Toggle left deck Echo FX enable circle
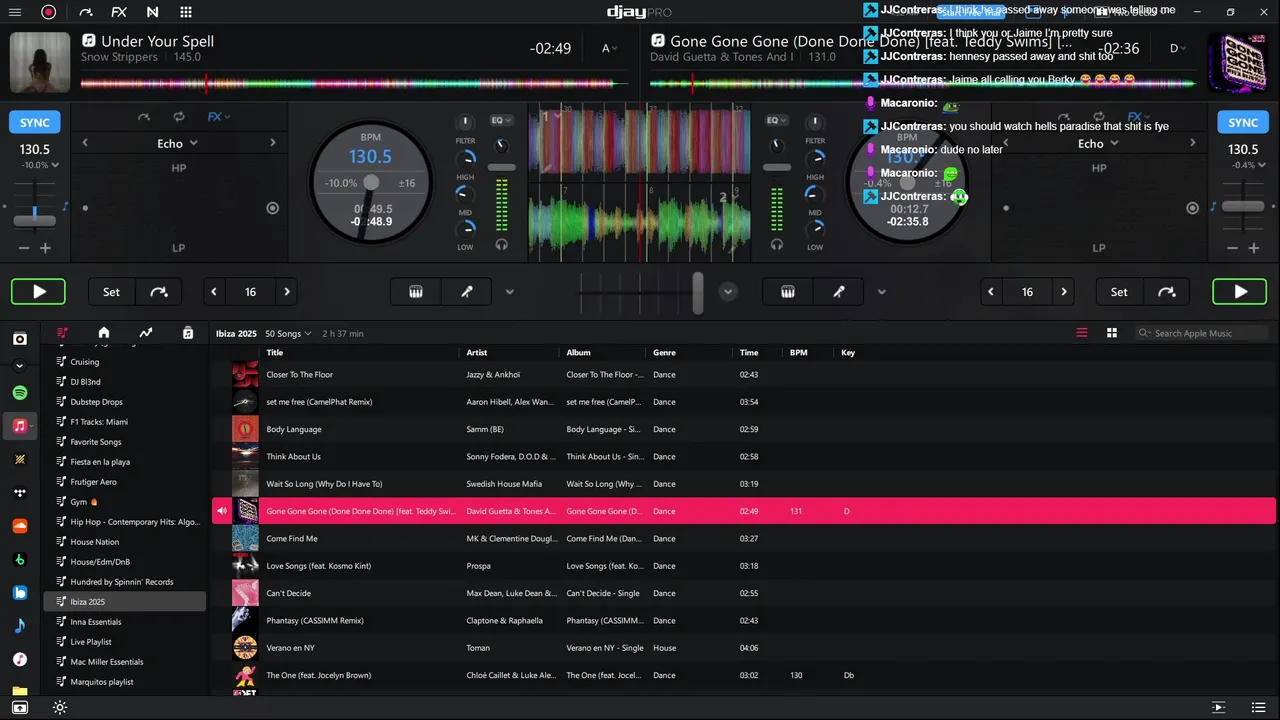 coord(272,208)
